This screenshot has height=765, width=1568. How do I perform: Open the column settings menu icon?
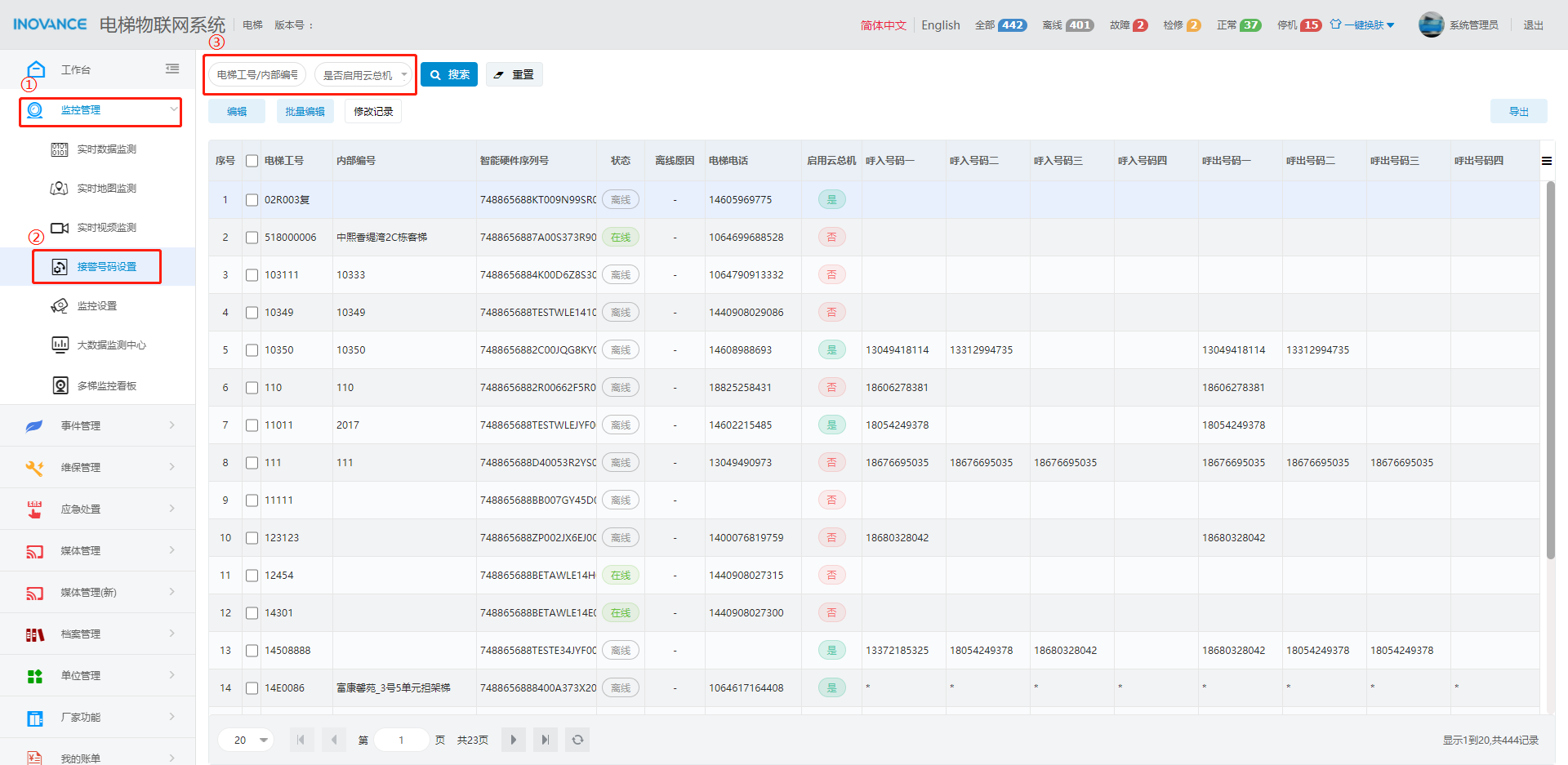click(x=1546, y=161)
